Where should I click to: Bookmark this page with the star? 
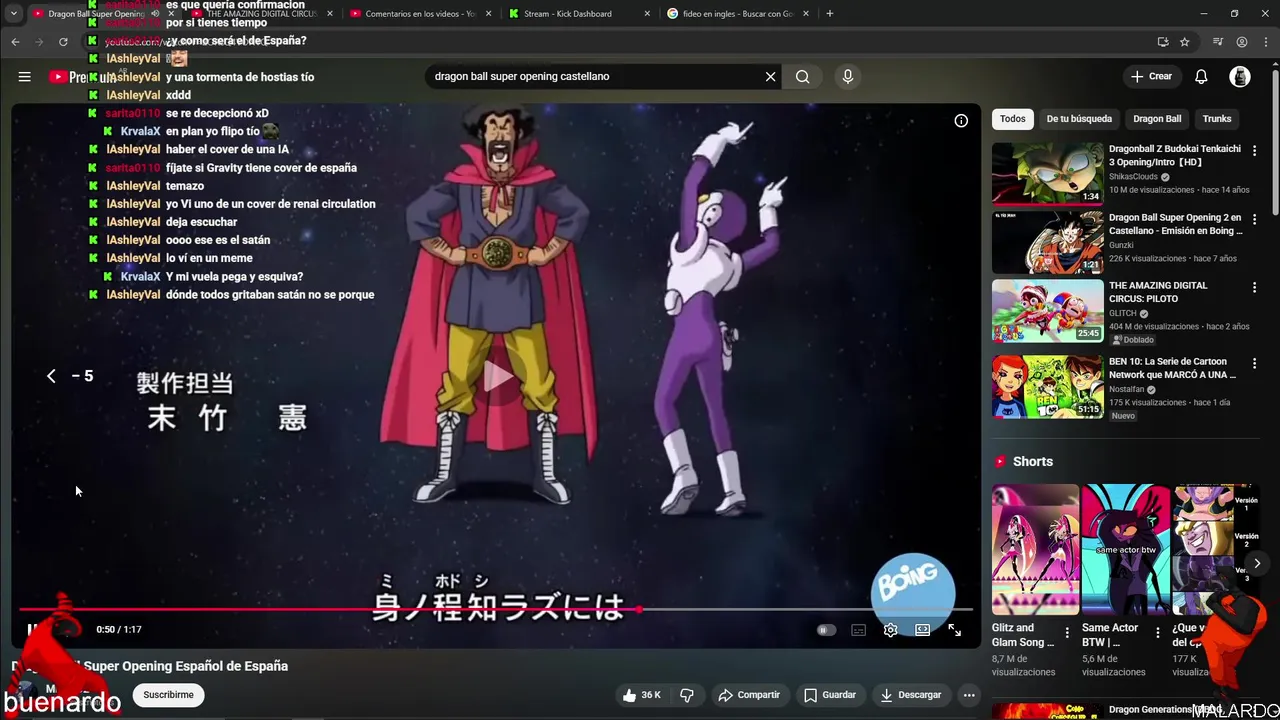[x=1184, y=42]
